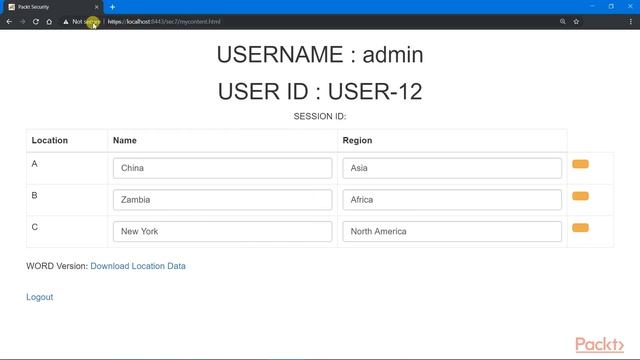The height and width of the screenshot is (360, 640).
Task: Select the location C cell
Action: [x=67, y=231]
